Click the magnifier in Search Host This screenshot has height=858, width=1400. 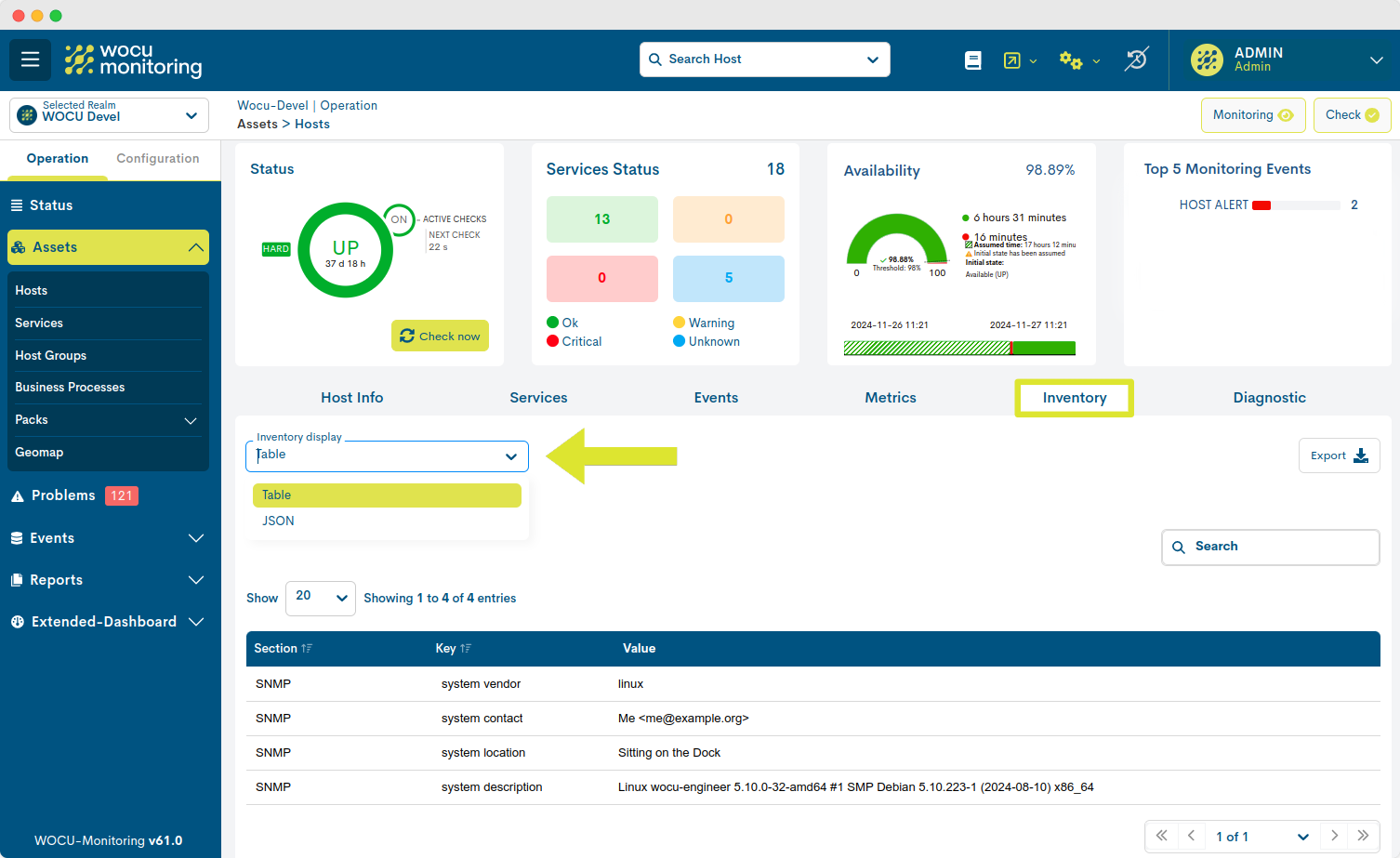(655, 59)
